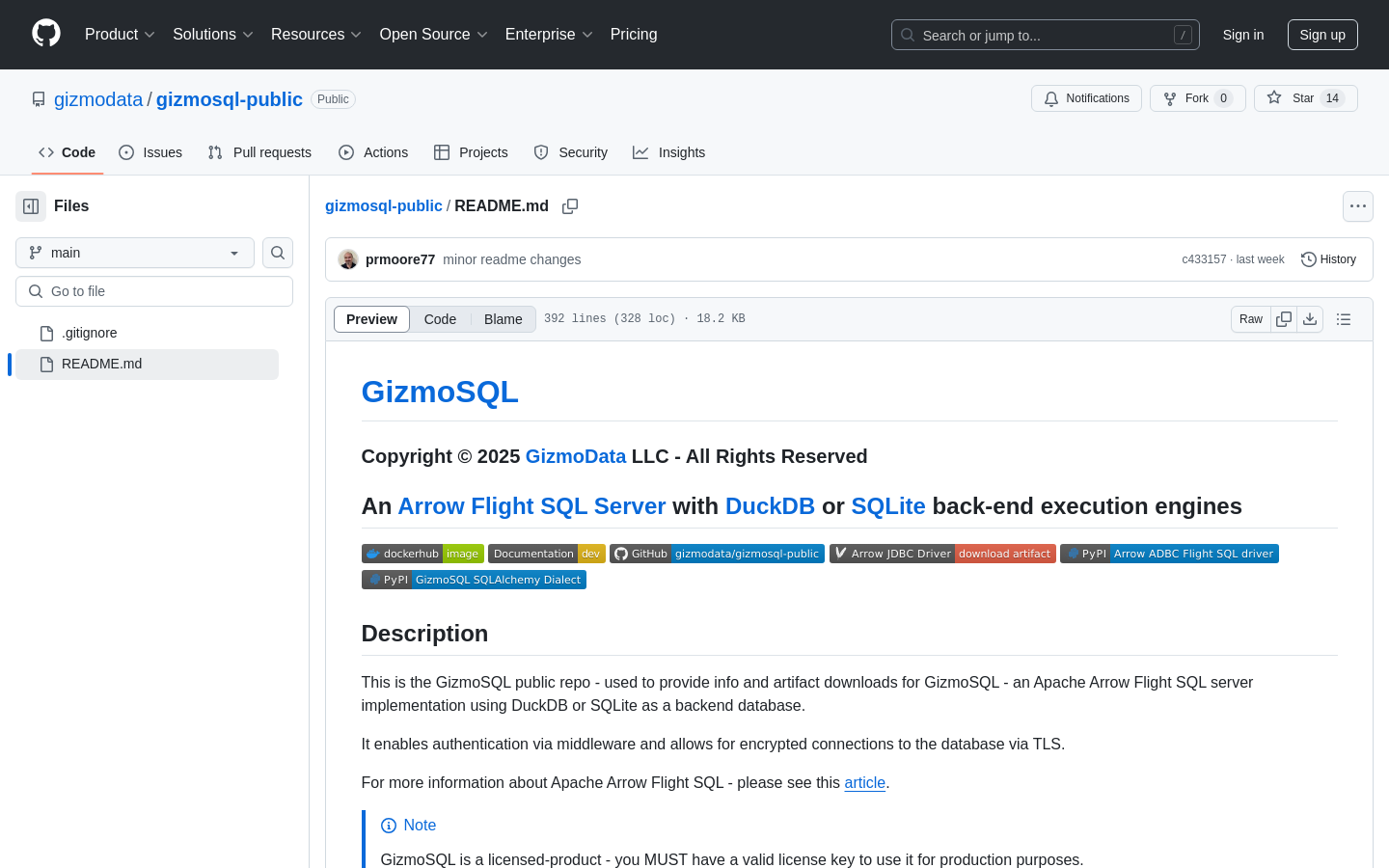Viewport: 1389px width, 868px height.
Task: Fork the repository
Action: coord(1197,98)
